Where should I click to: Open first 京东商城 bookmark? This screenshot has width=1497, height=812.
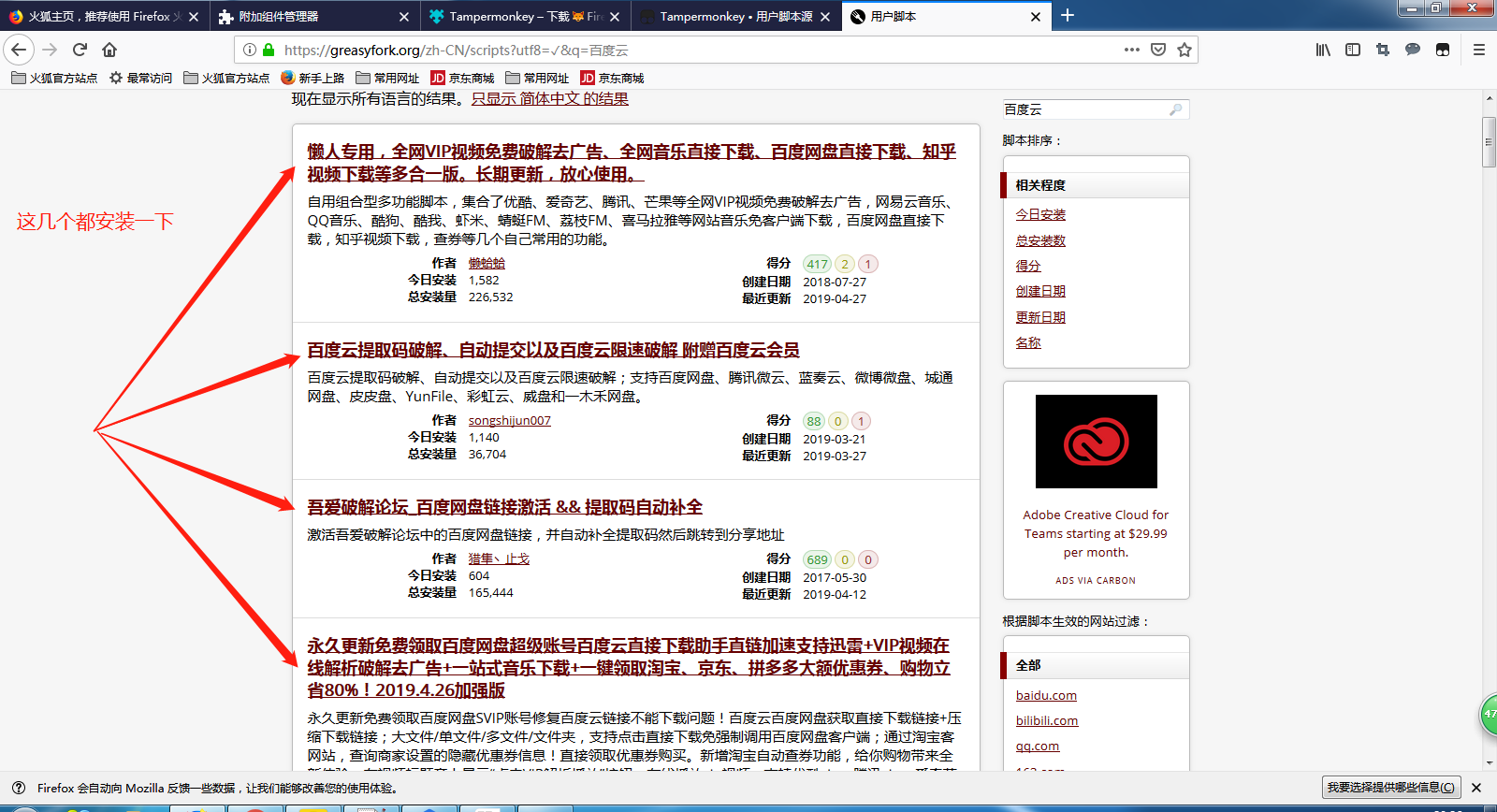click(x=462, y=78)
